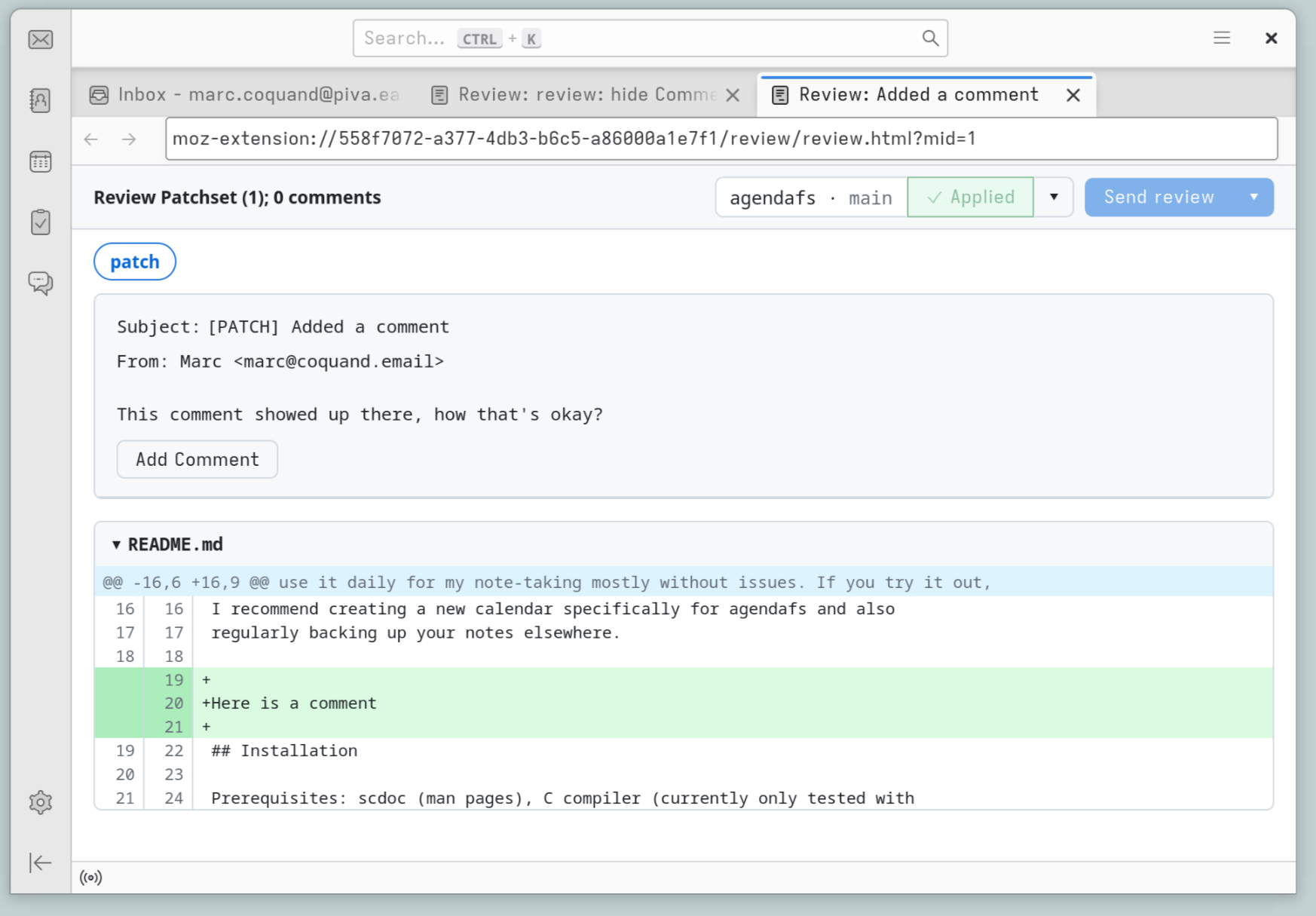This screenshot has width=1316, height=916.
Task: Click the search magnifier icon
Action: (x=931, y=38)
